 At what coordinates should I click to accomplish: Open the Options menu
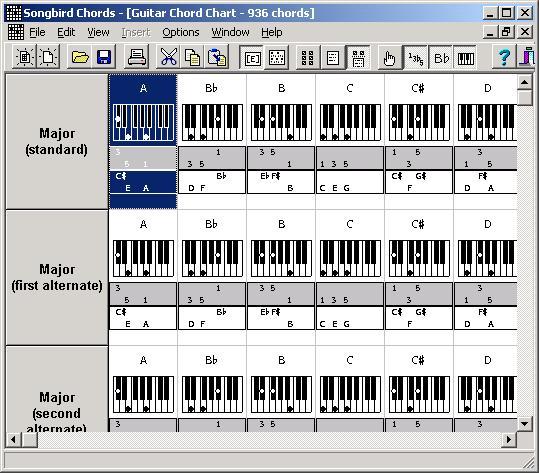pyautogui.click(x=181, y=32)
